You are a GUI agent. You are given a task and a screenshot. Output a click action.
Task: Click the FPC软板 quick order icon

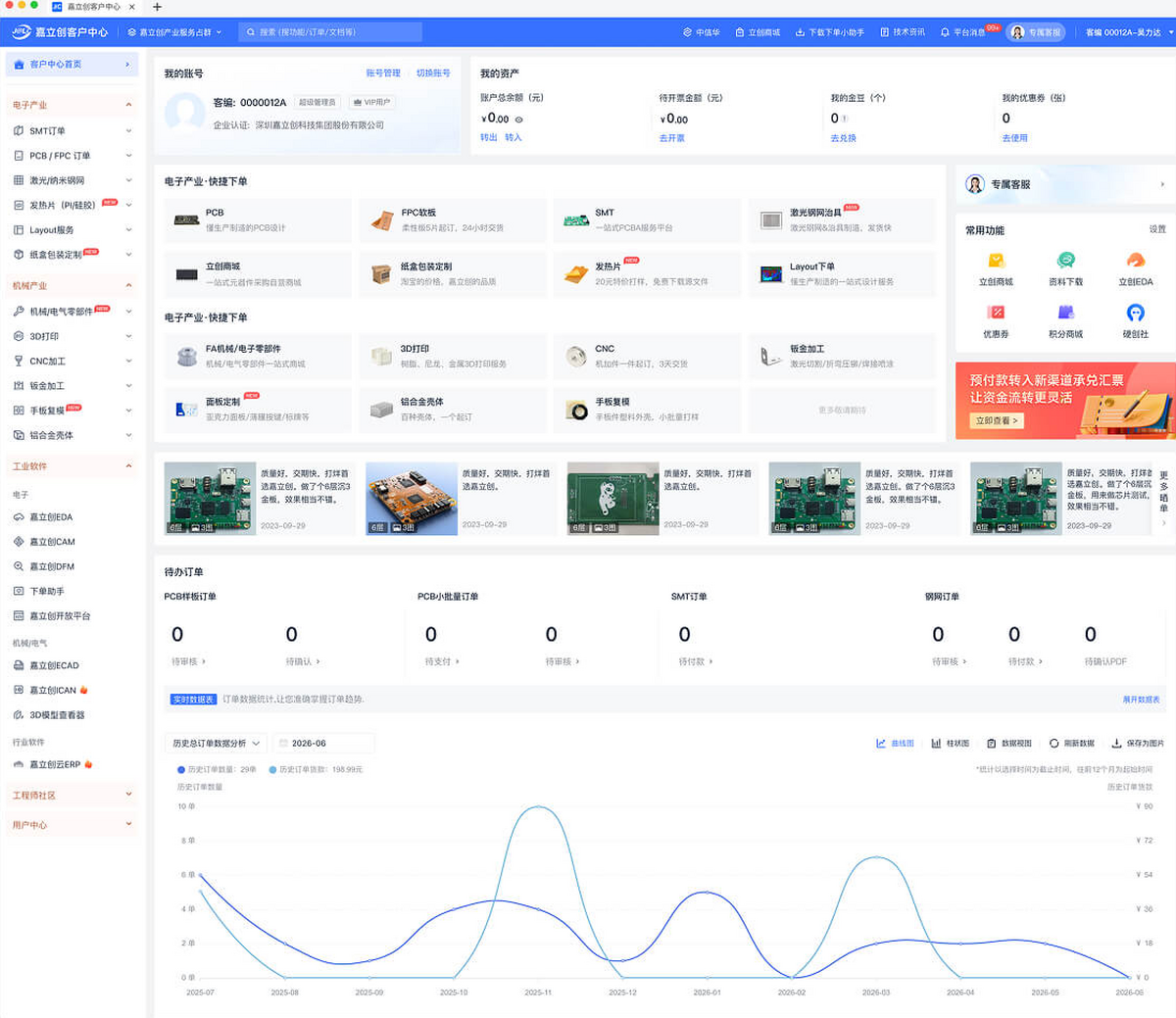382,220
